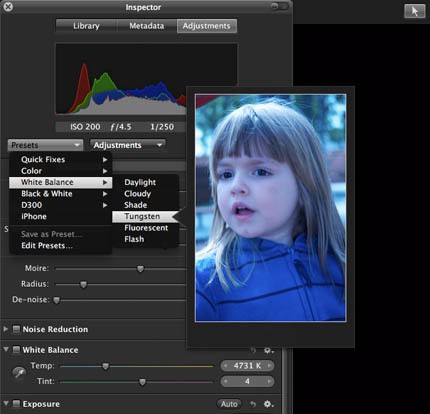The image size is (430, 414).
Task: Switch to the Metadata tab
Action: (147, 26)
